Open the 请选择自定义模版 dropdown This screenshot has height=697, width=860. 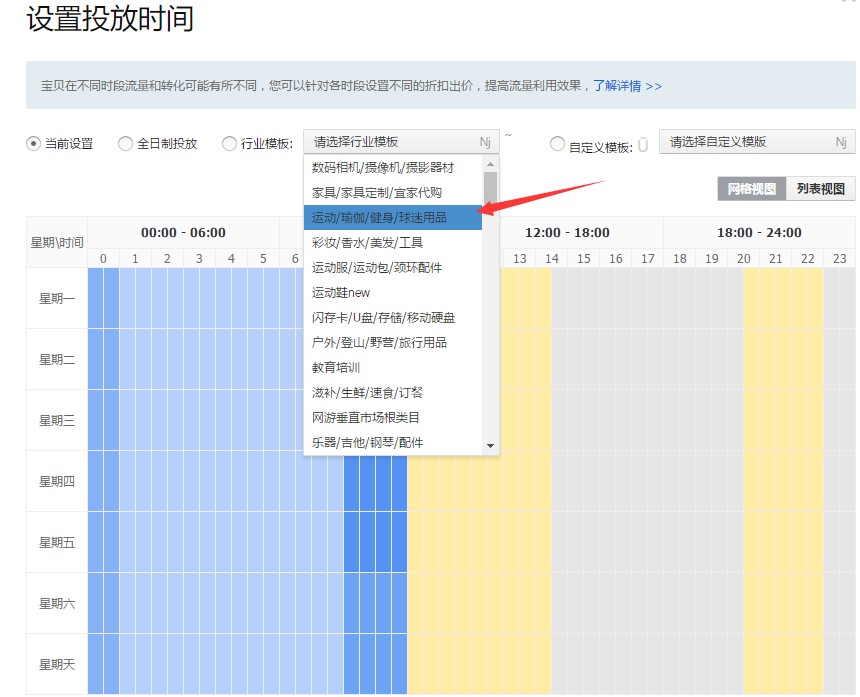[x=757, y=141]
